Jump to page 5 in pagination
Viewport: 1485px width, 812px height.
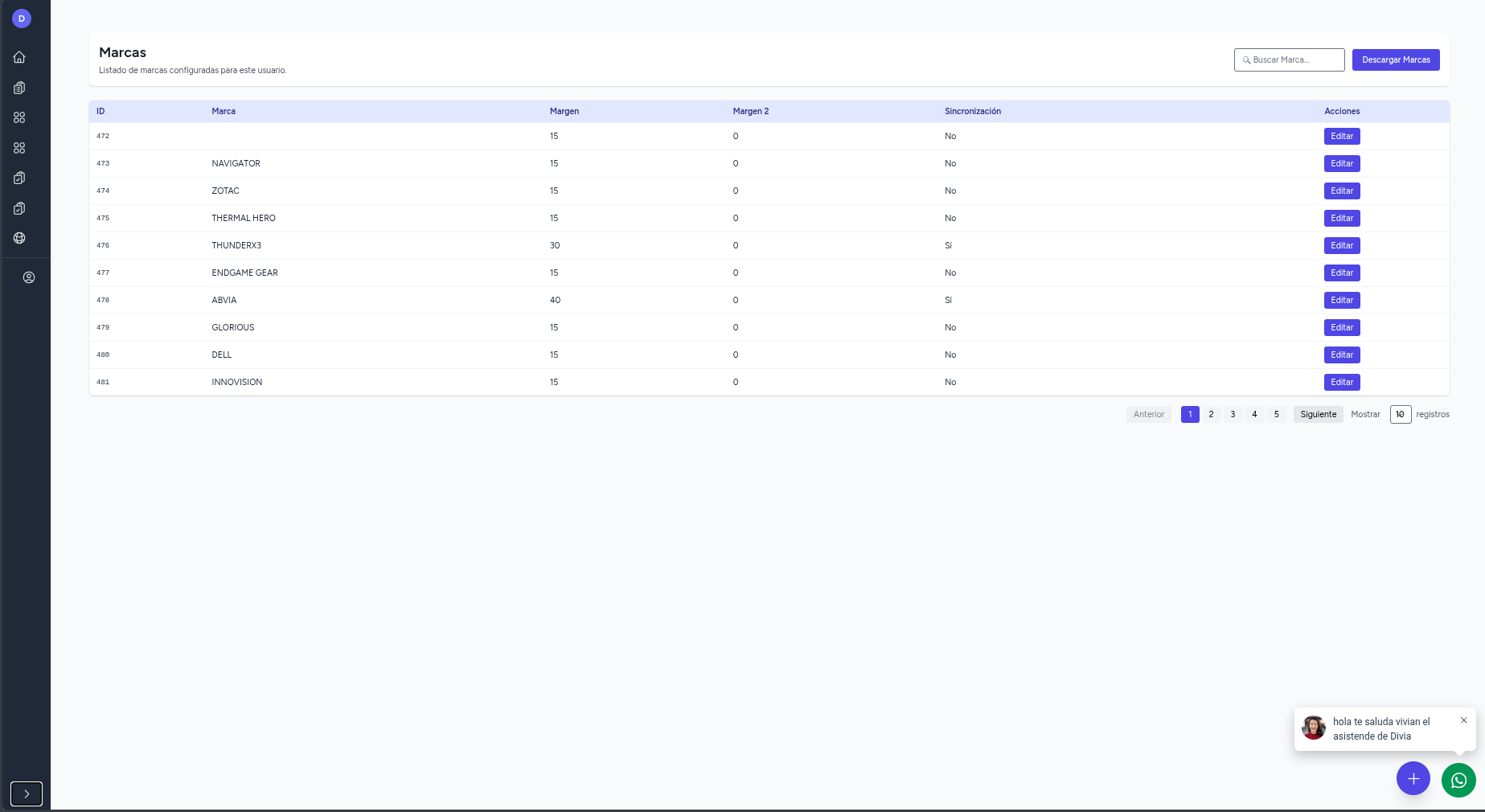[x=1276, y=414]
